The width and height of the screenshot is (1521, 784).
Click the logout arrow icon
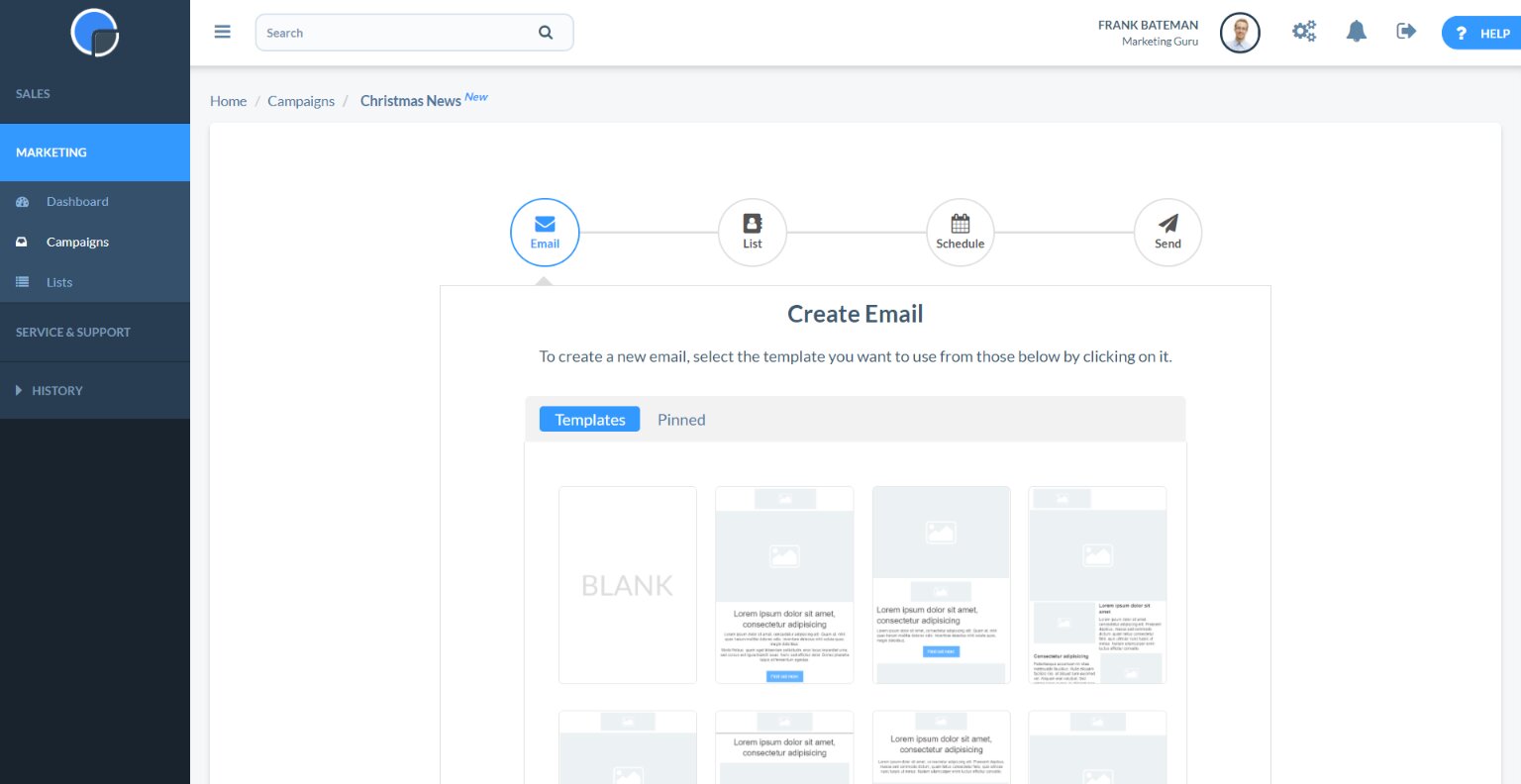[x=1406, y=32]
